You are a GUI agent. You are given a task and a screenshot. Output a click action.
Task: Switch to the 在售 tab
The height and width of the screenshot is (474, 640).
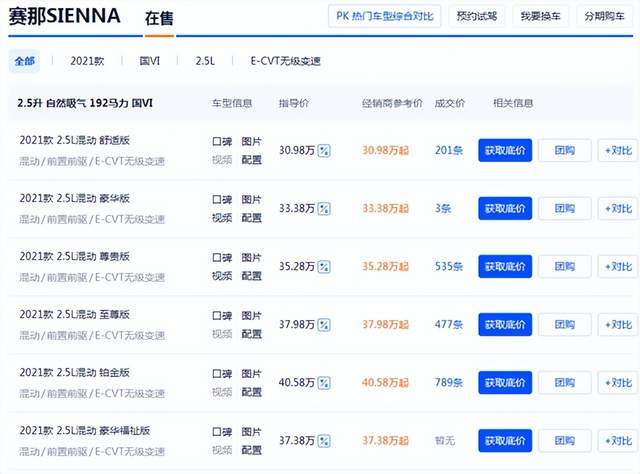coord(158,17)
